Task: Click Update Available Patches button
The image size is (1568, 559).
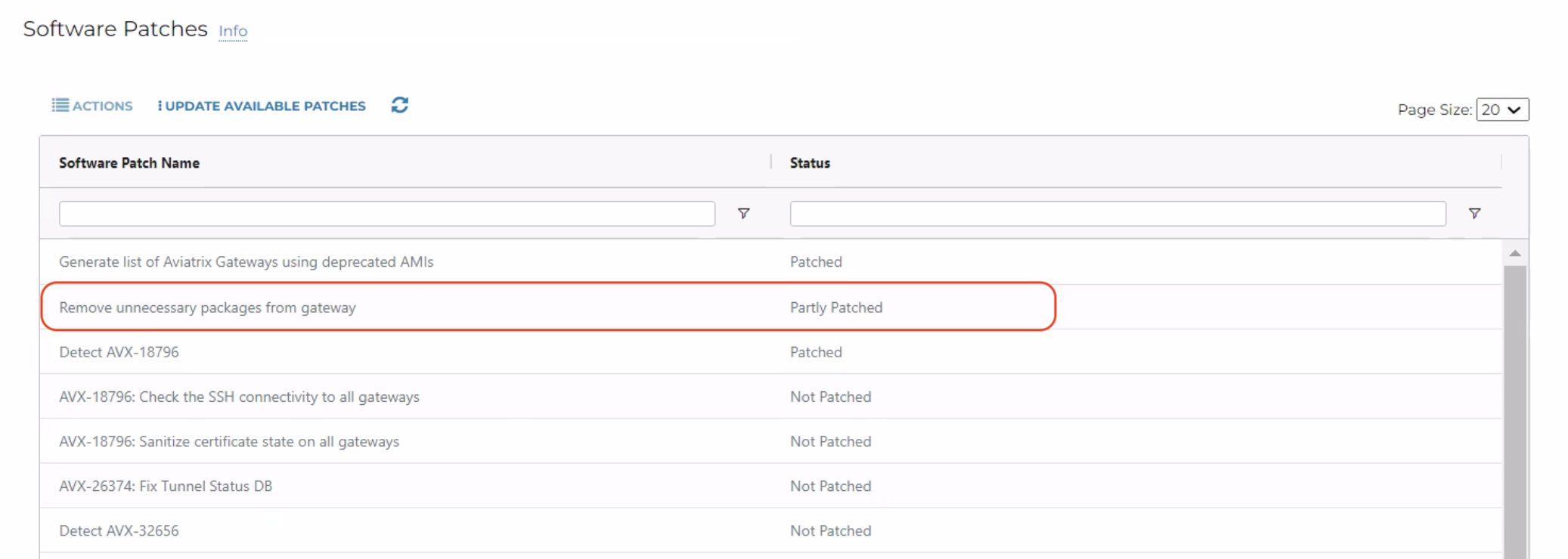Action: pos(262,106)
